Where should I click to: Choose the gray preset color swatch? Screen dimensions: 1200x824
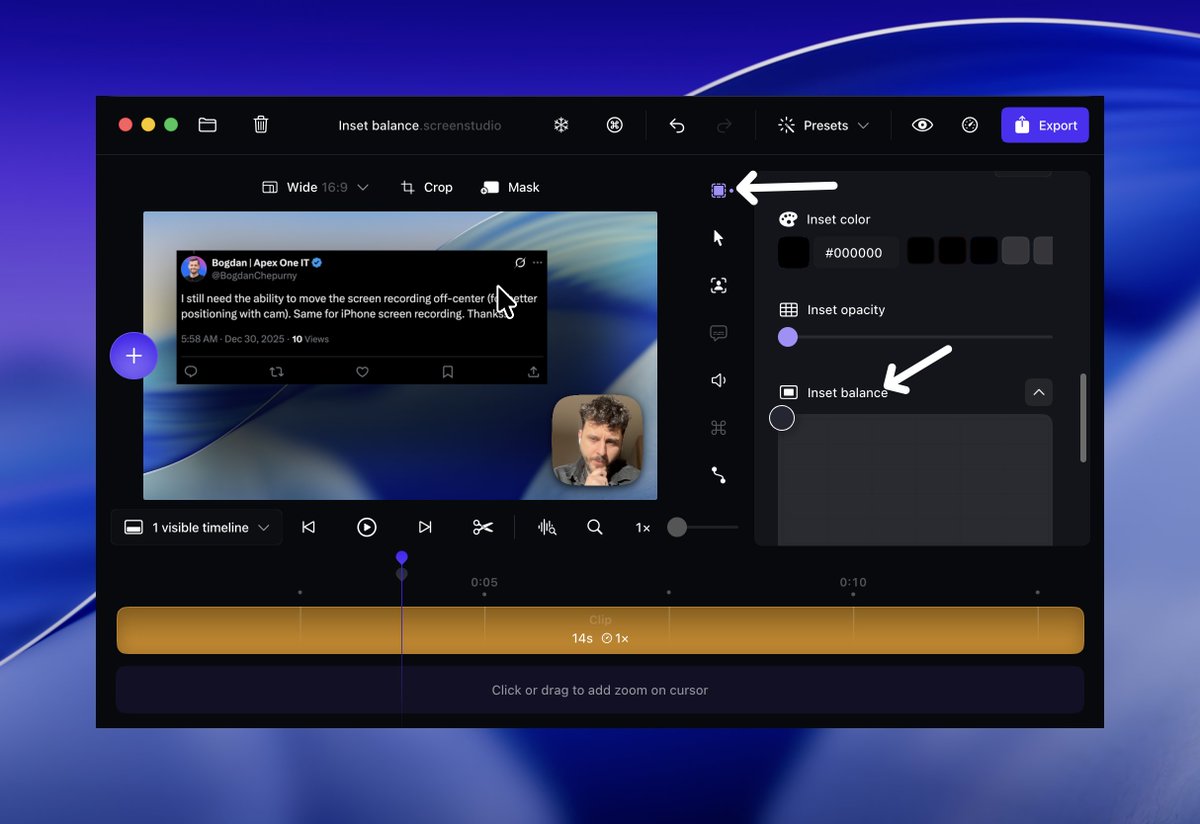point(1015,251)
